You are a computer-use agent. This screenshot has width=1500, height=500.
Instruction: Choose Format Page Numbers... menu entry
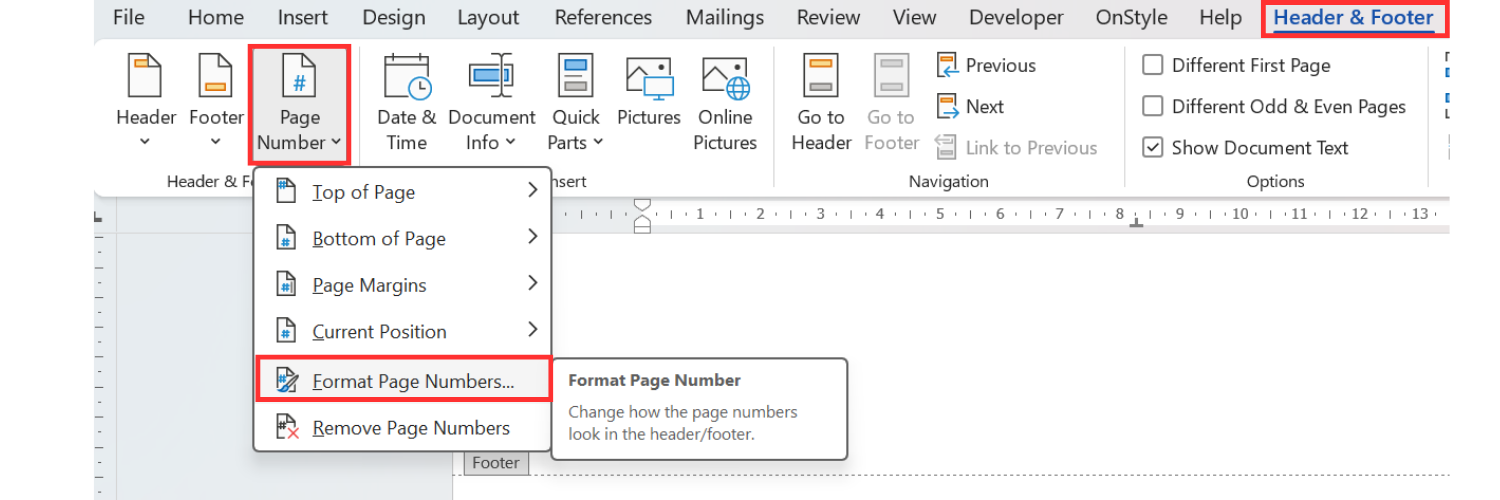coord(403,381)
